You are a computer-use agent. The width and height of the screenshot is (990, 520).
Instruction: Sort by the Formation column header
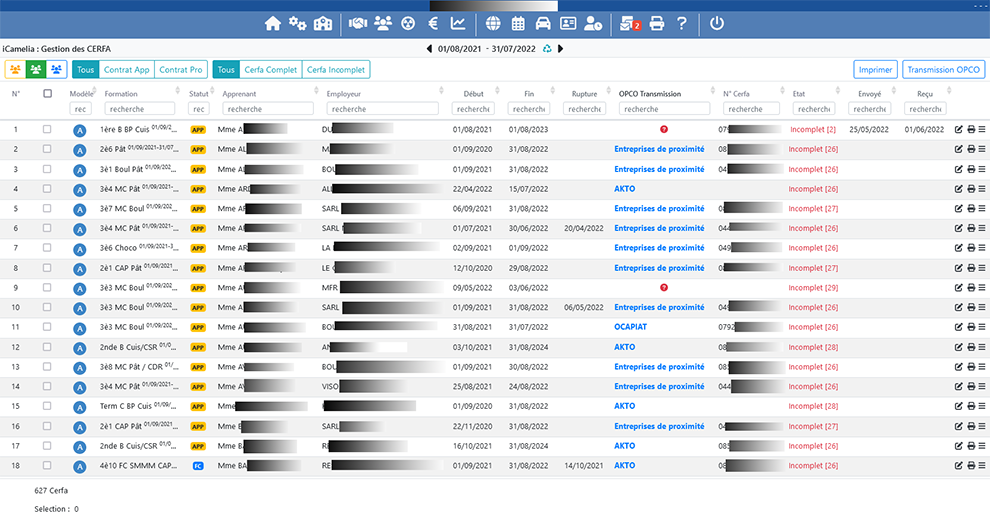coord(121,94)
